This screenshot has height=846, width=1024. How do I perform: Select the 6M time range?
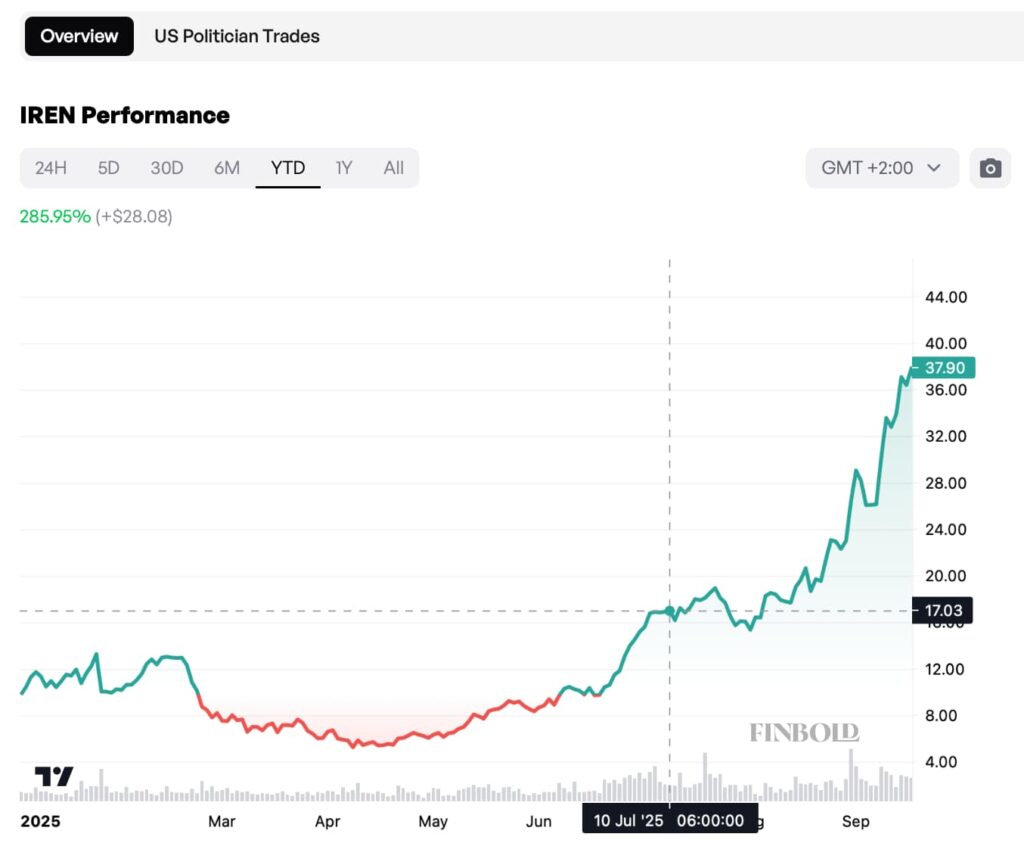[x=227, y=168]
